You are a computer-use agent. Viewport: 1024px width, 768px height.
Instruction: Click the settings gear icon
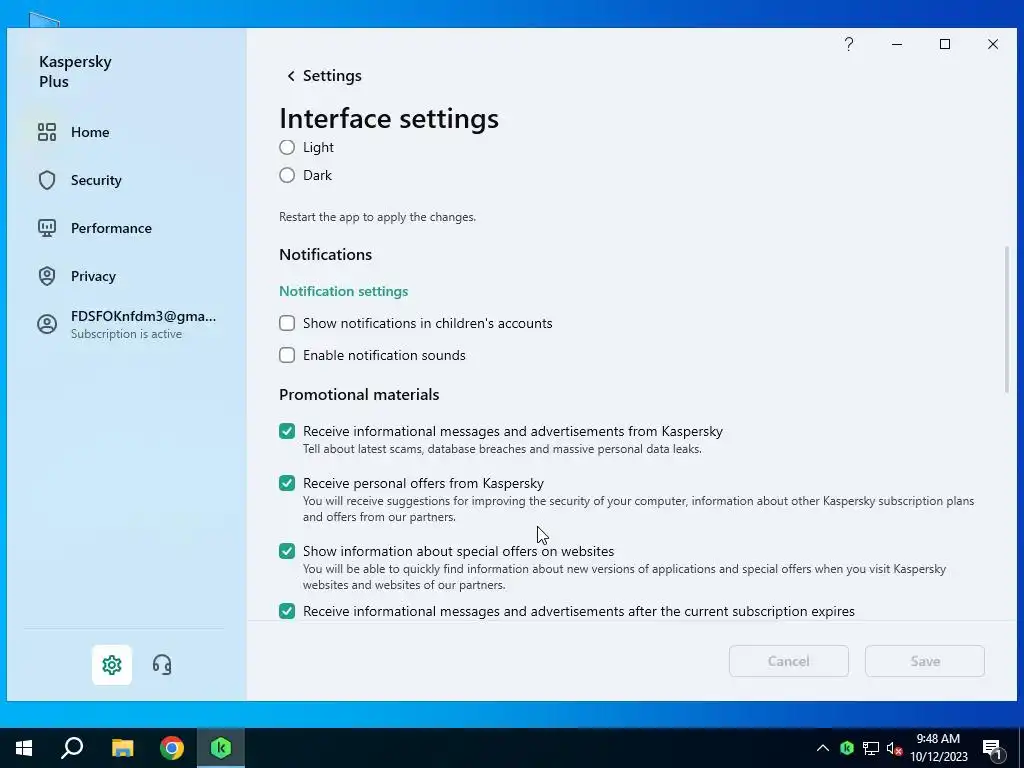click(x=112, y=665)
